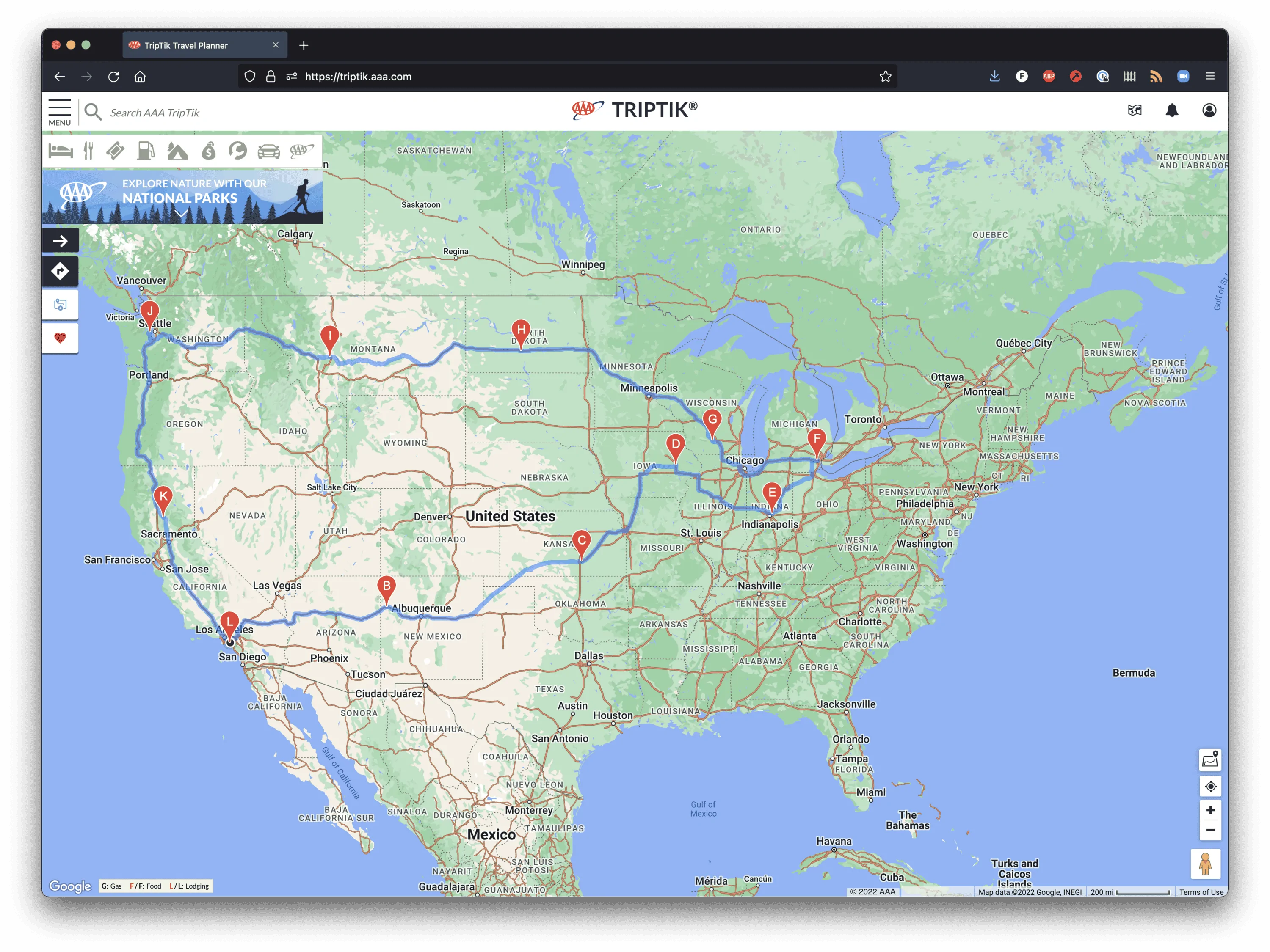Zoom out with the minus button
Screen dimensions: 1270x952
pos(1210,830)
